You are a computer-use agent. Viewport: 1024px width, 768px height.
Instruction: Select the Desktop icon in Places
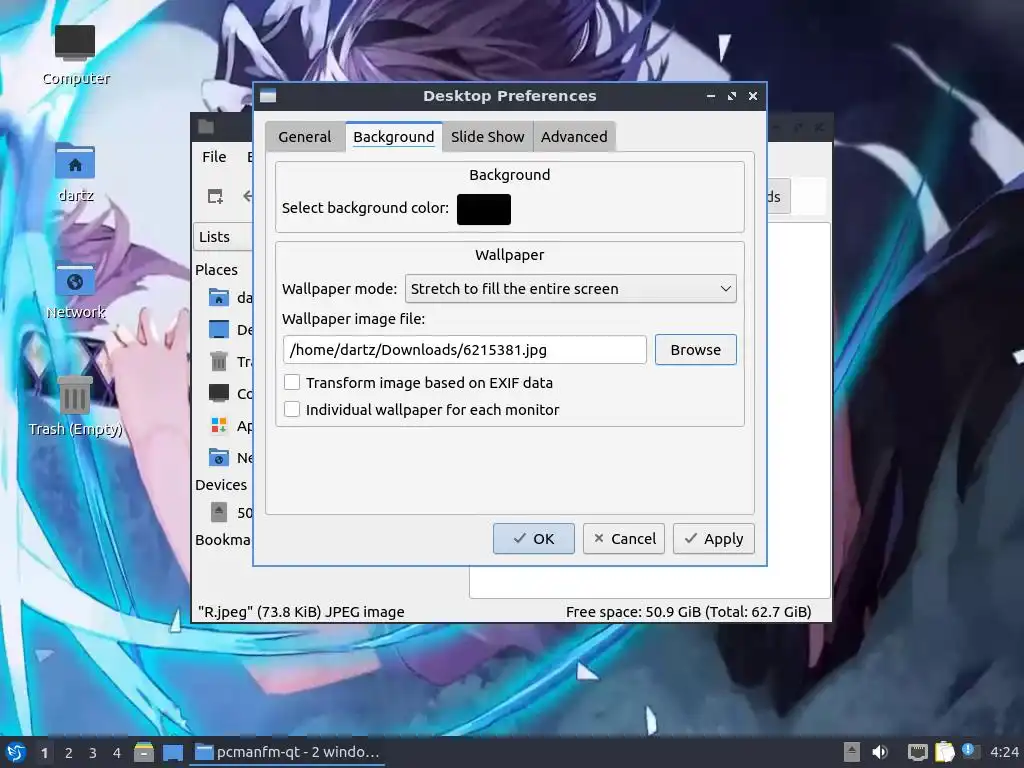pos(219,330)
